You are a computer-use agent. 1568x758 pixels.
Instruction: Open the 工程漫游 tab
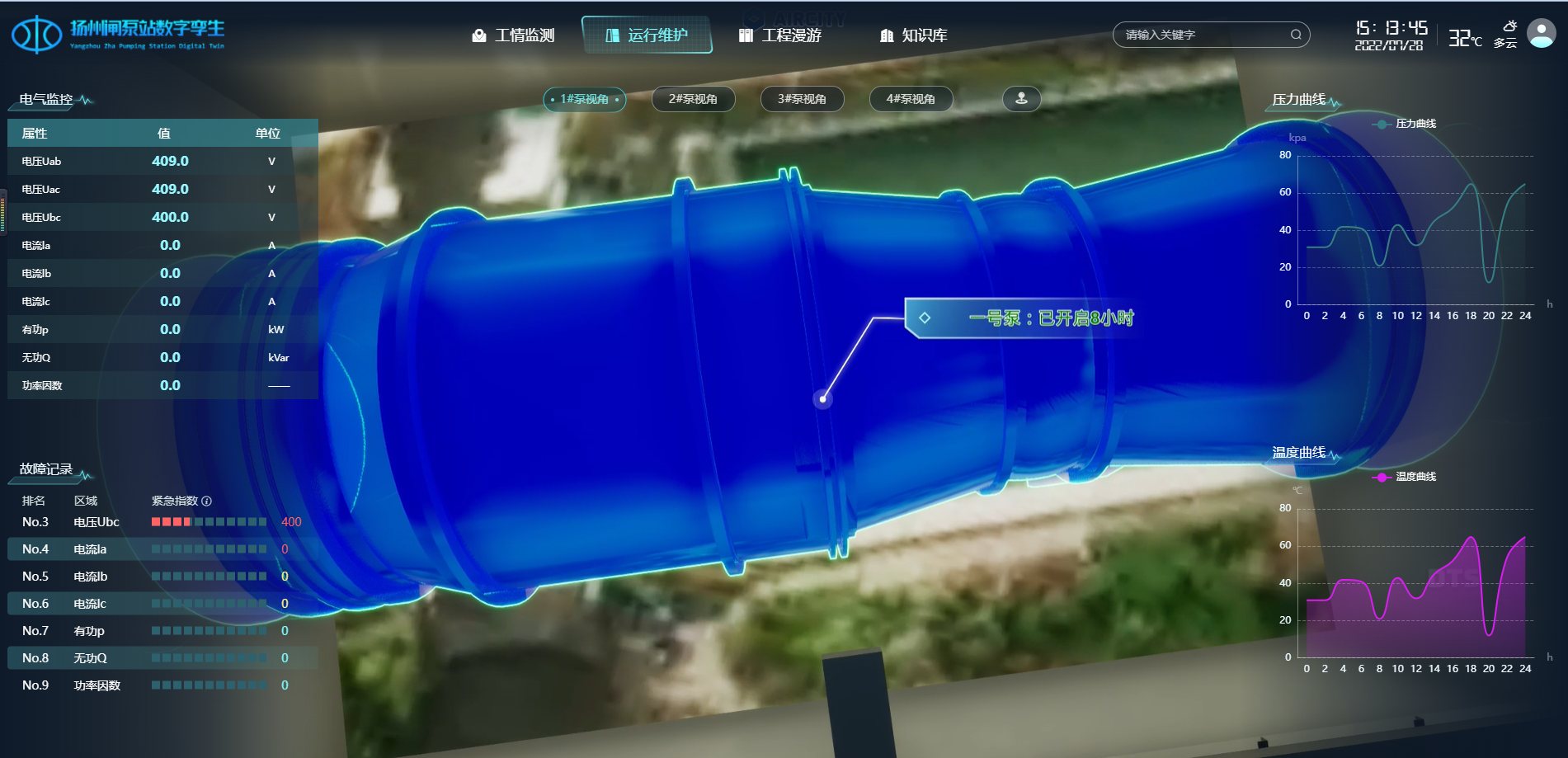pyautogui.click(x=780, y=35)
